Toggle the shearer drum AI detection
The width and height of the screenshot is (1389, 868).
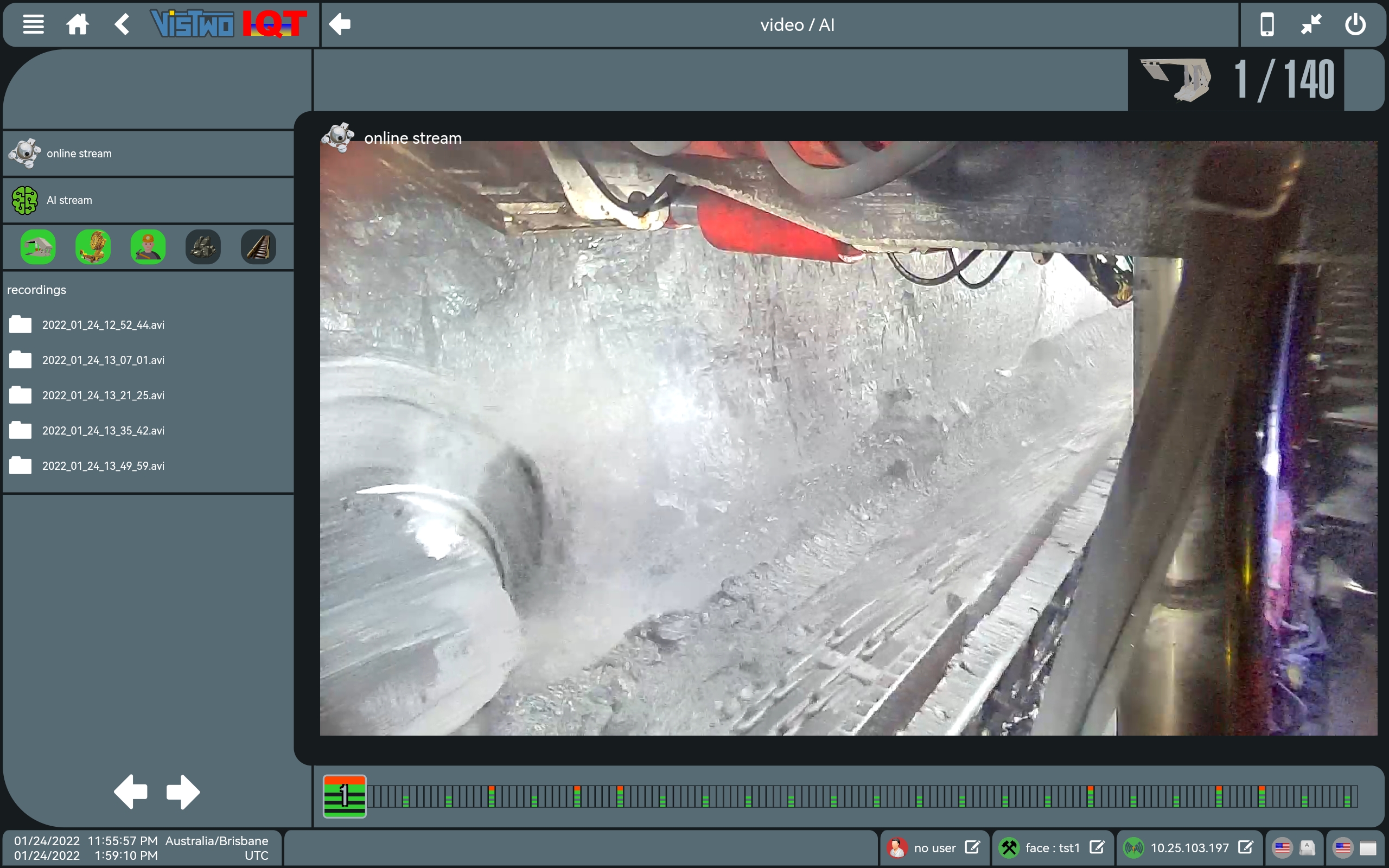93,247
